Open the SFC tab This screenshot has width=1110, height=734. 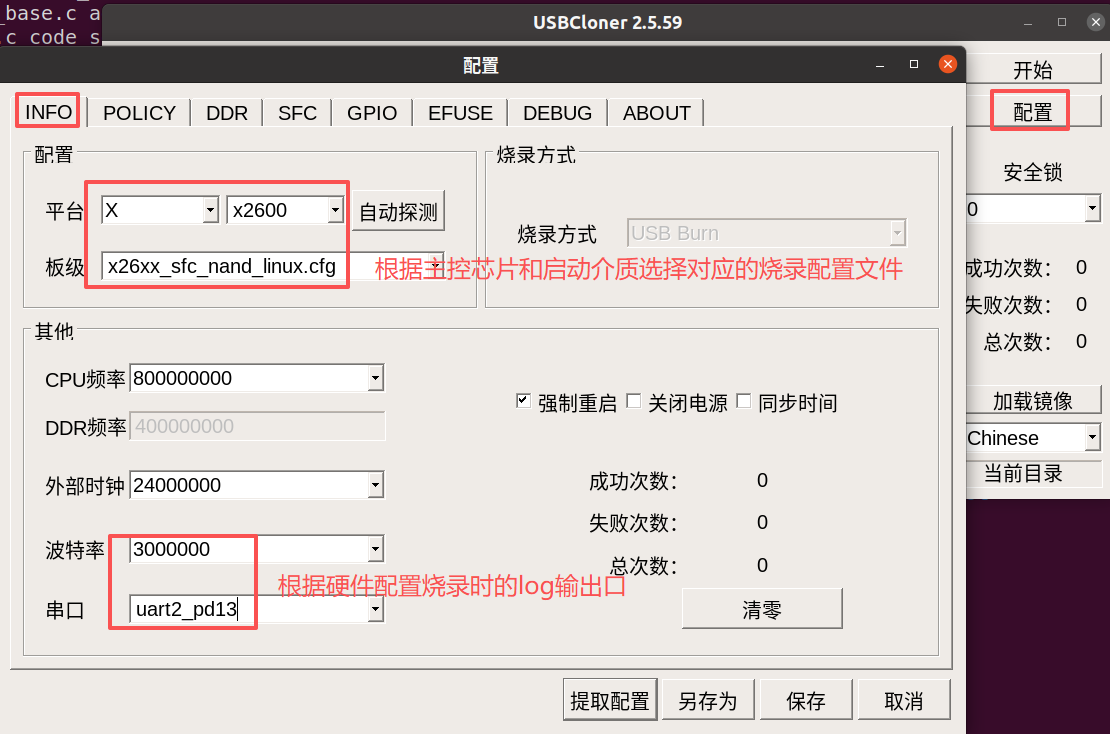pos(297,113)
